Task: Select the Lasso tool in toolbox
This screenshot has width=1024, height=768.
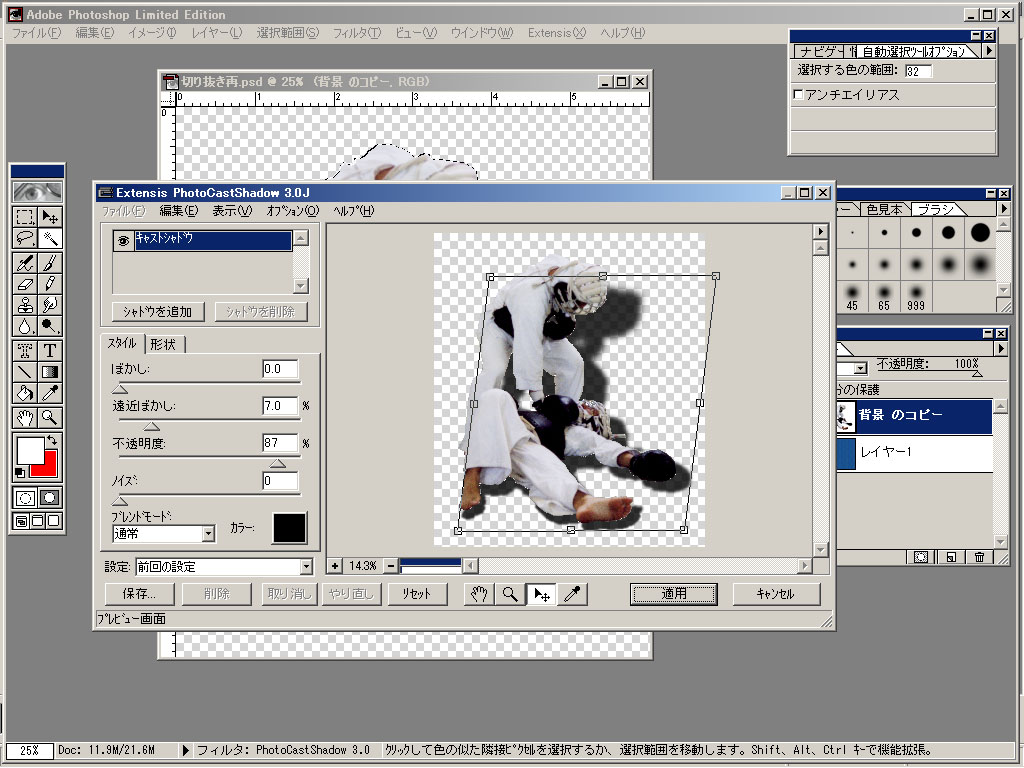Action: coord(25,238)
